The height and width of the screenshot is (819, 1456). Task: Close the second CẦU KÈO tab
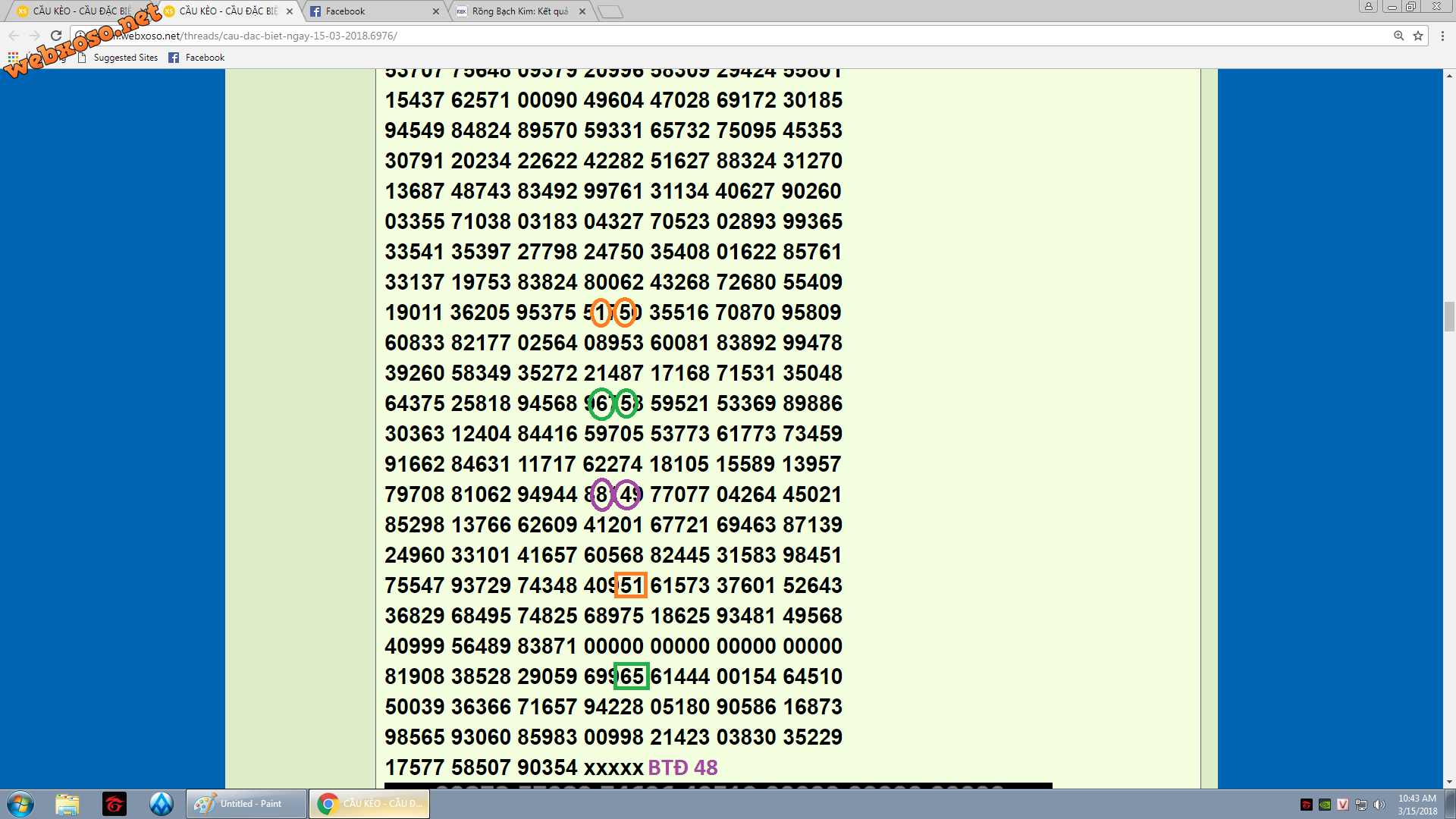coord(289,11)
